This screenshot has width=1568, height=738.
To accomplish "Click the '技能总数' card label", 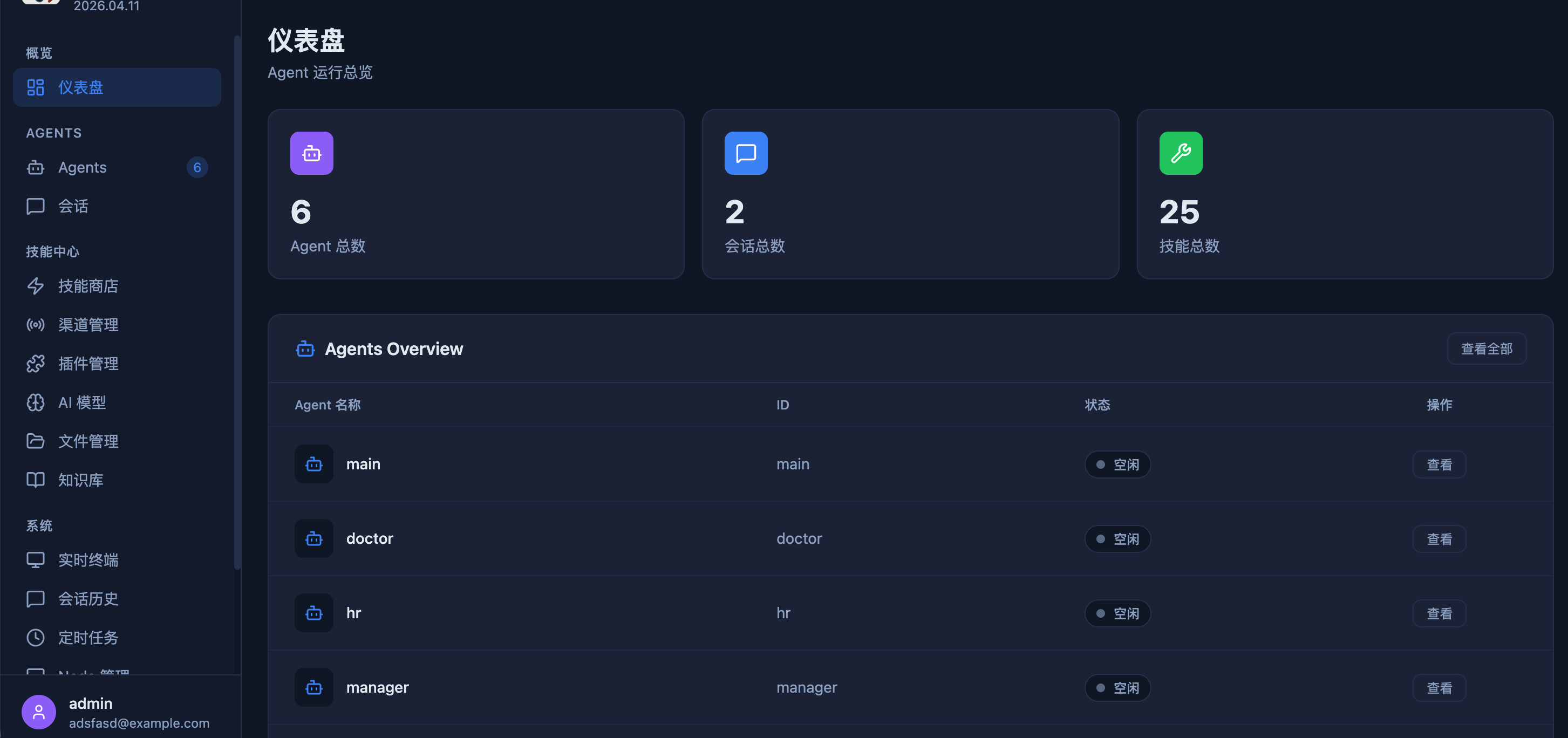I will pyautogui.click(x=1189, y=246).
